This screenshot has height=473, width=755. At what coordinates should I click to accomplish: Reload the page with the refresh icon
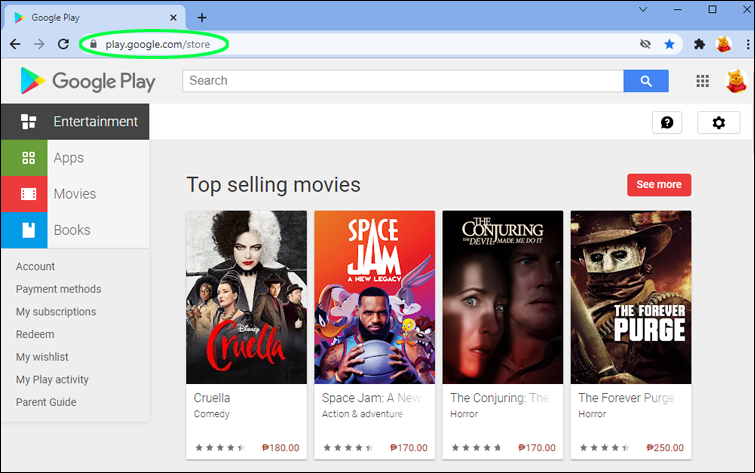pyautogui.click(x=63, y=44)
